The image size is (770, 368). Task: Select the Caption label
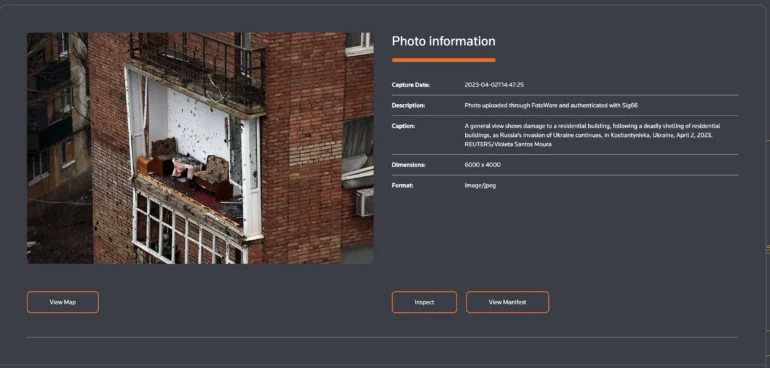click(403, 126)
